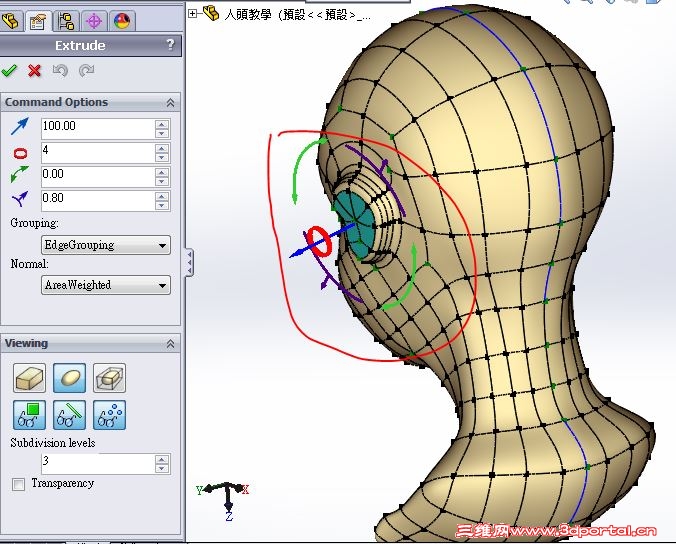Collapse the side panel with splitter handle

pos(189,262)
